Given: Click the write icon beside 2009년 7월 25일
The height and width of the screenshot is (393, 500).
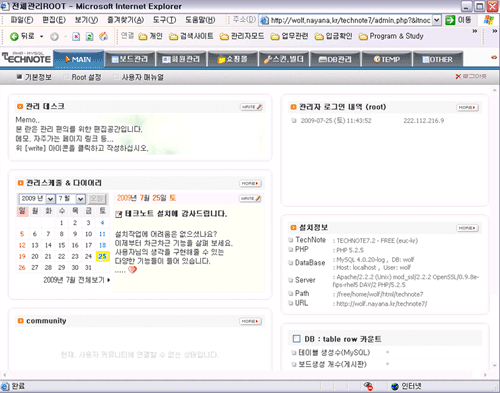Looking at the screenshot, I should (250, 199).
